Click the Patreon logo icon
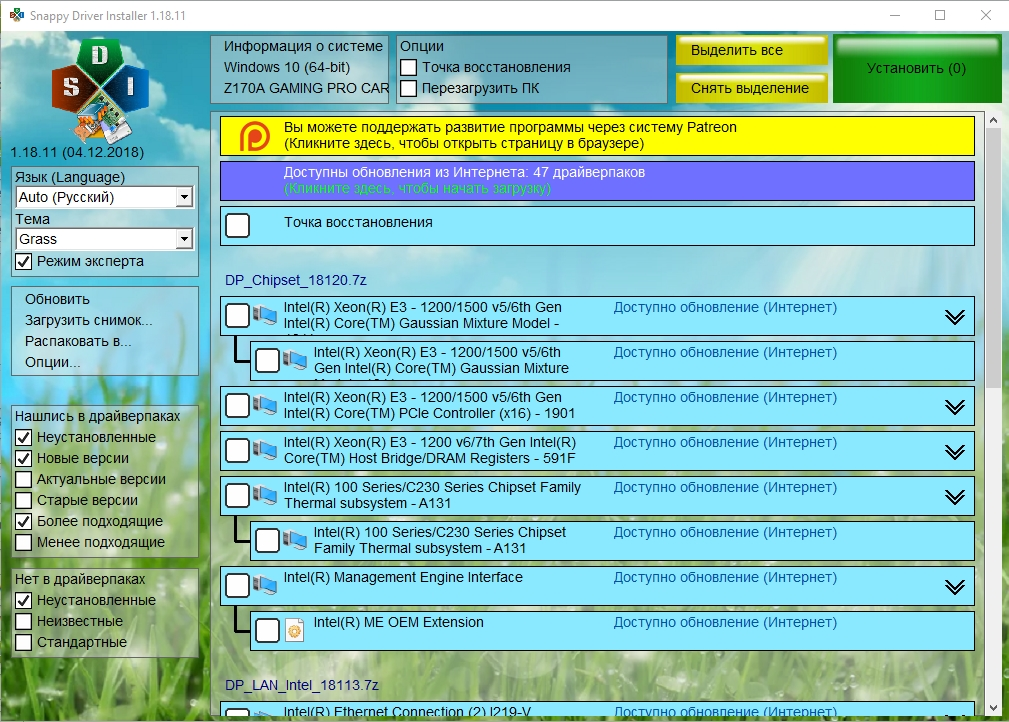 pyautogui.click(x=254, y=136)
